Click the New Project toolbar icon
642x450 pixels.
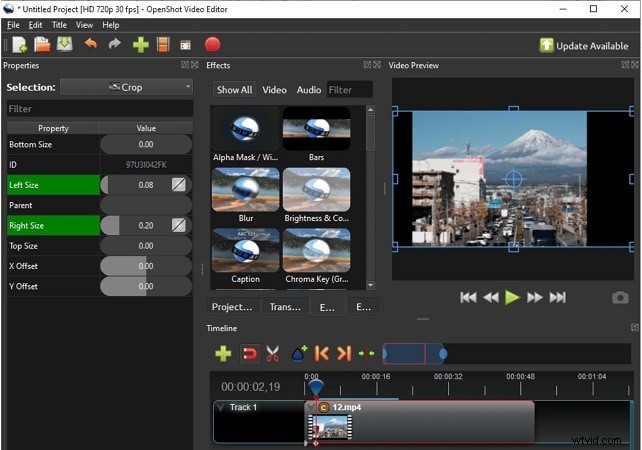coord(19,45)
